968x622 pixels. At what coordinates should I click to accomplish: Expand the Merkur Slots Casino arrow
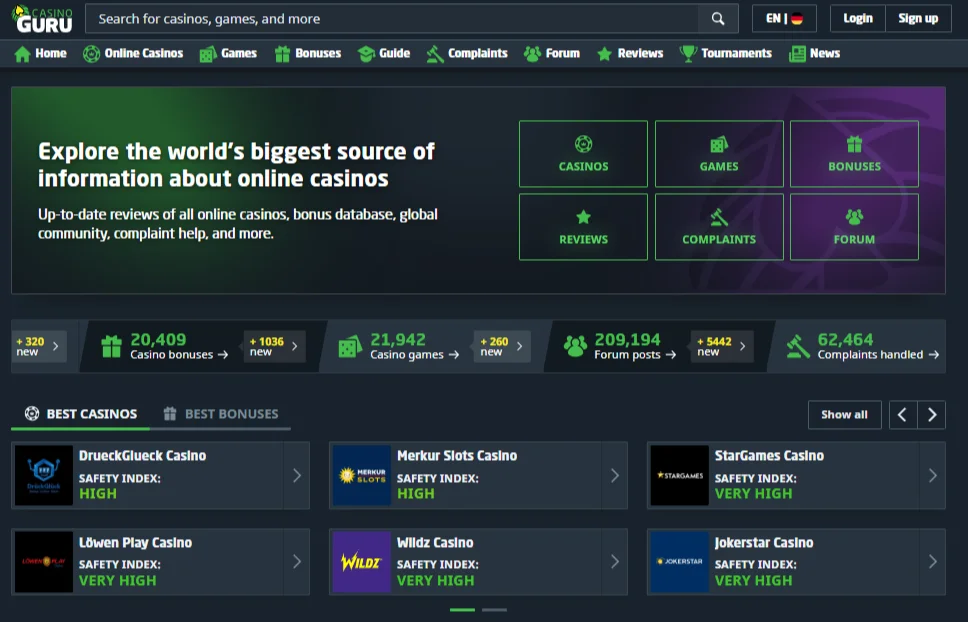point(614,475)
